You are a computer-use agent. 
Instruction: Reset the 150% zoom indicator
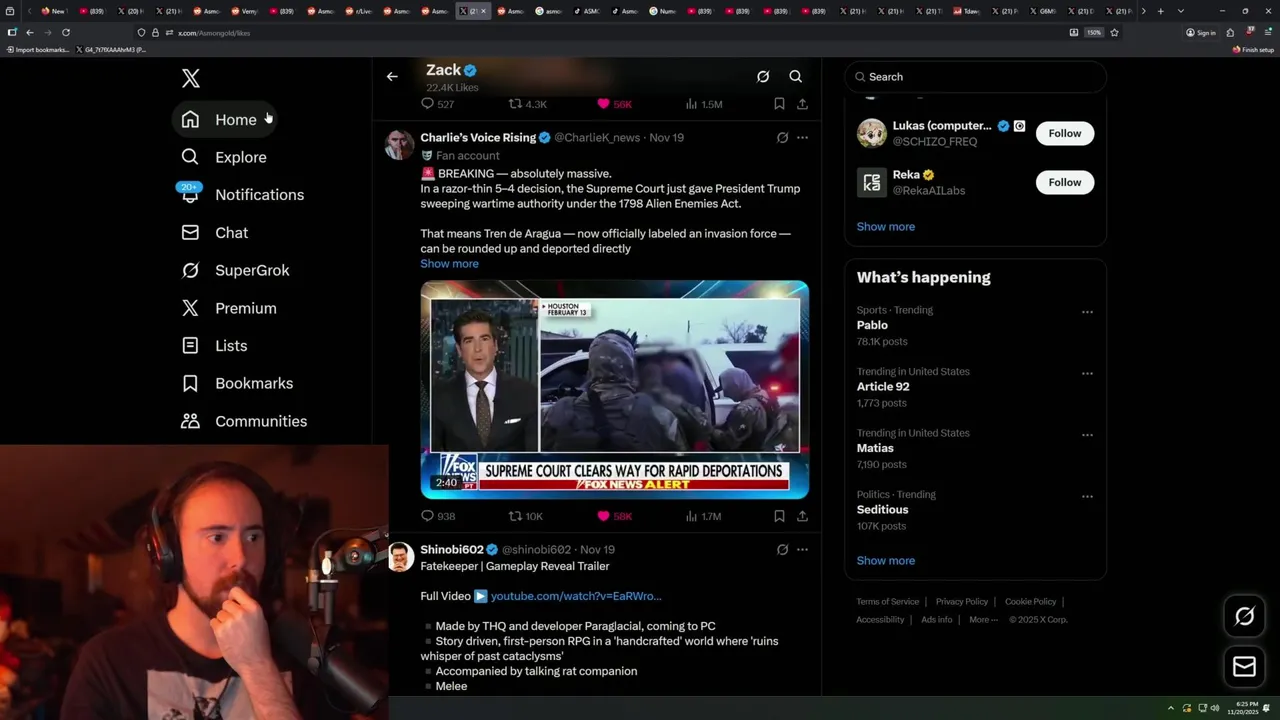pyautogui.click(x=1094, y=32)
